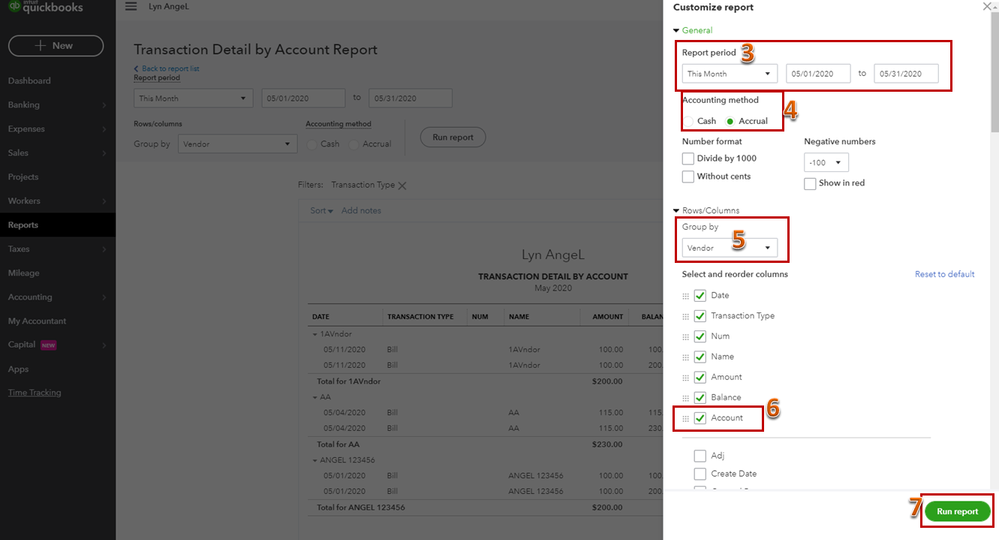The image size is (999, 540).
Task: Grab the drag handle for Account column
Action: (686, 418)
